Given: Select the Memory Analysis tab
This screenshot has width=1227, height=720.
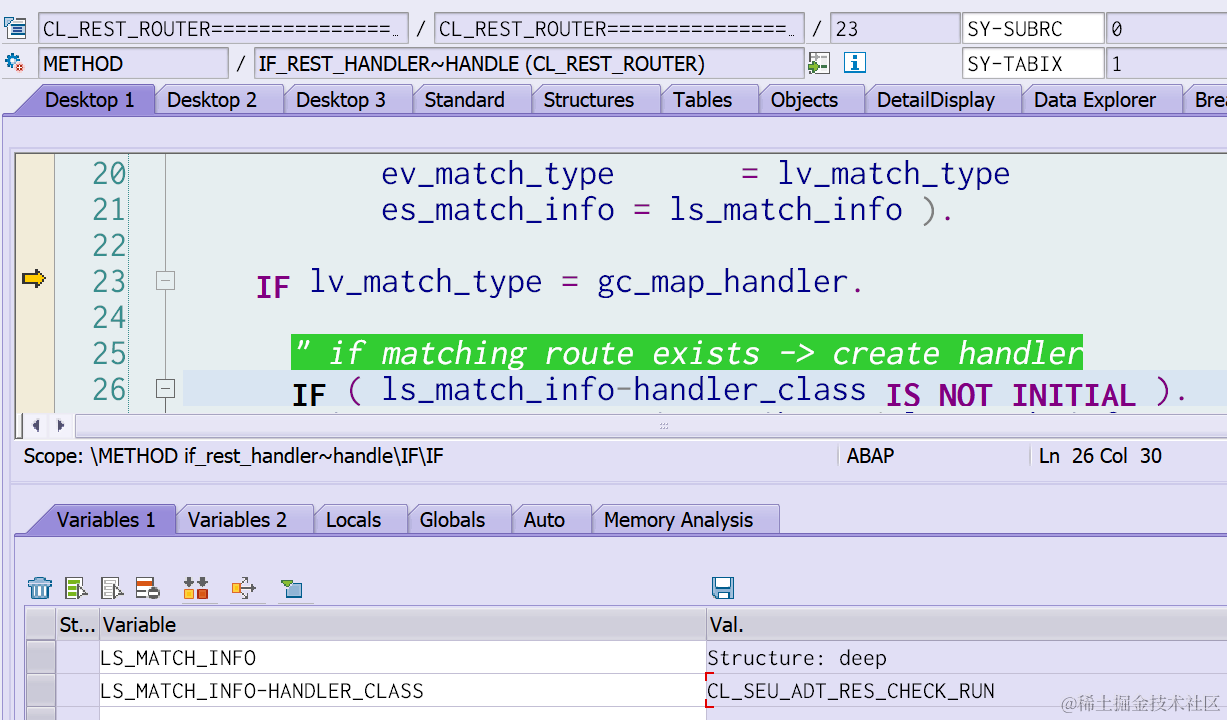Looking at the screenshot, I should click(x=679, y=520).
